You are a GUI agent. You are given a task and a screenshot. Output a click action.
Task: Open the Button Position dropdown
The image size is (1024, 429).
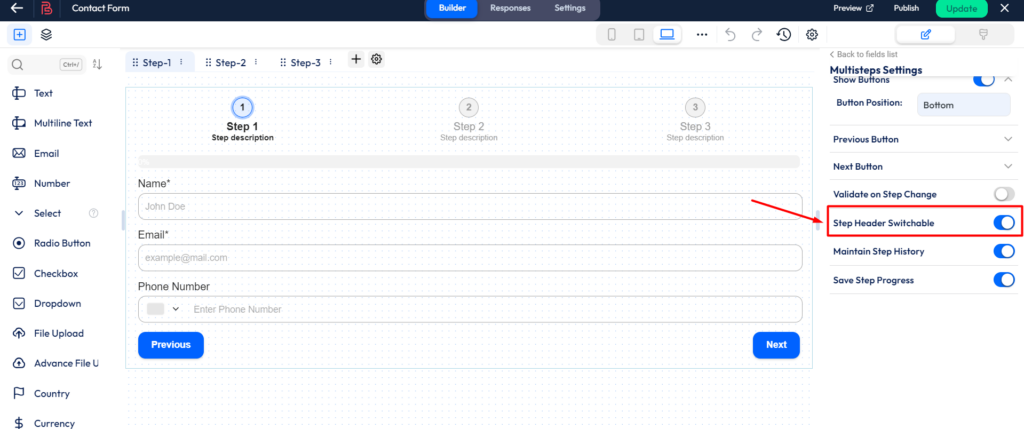click(963, 104)
